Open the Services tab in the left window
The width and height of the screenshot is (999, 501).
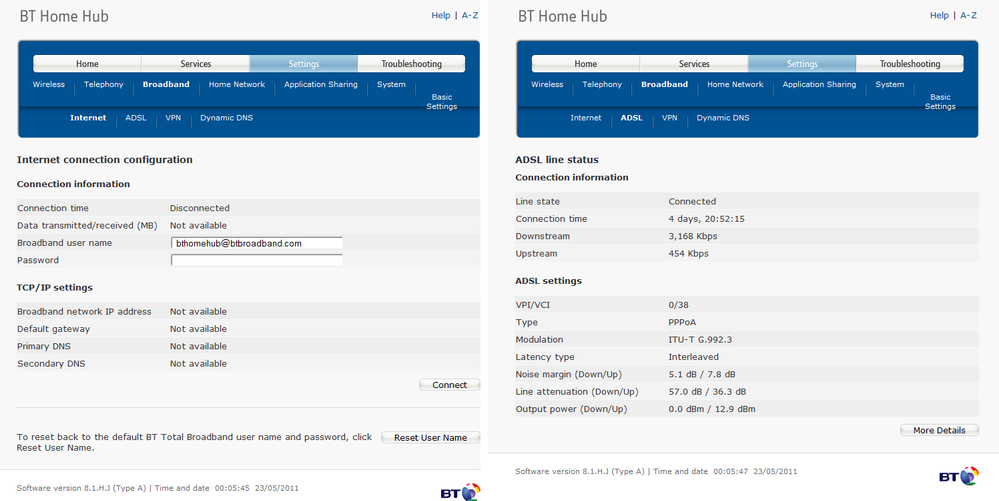196,64
